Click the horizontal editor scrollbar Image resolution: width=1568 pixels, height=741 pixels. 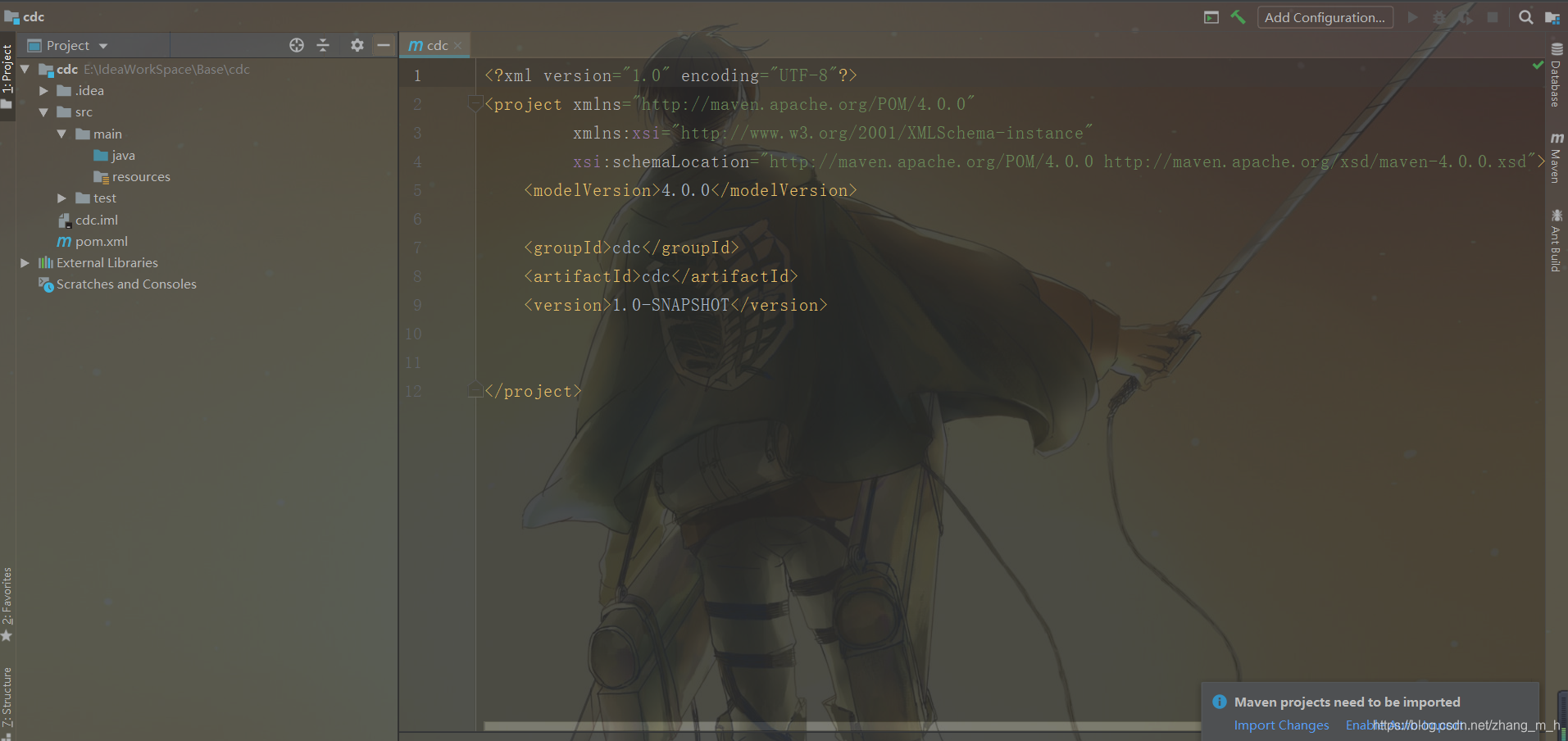[x=842, y=726]
